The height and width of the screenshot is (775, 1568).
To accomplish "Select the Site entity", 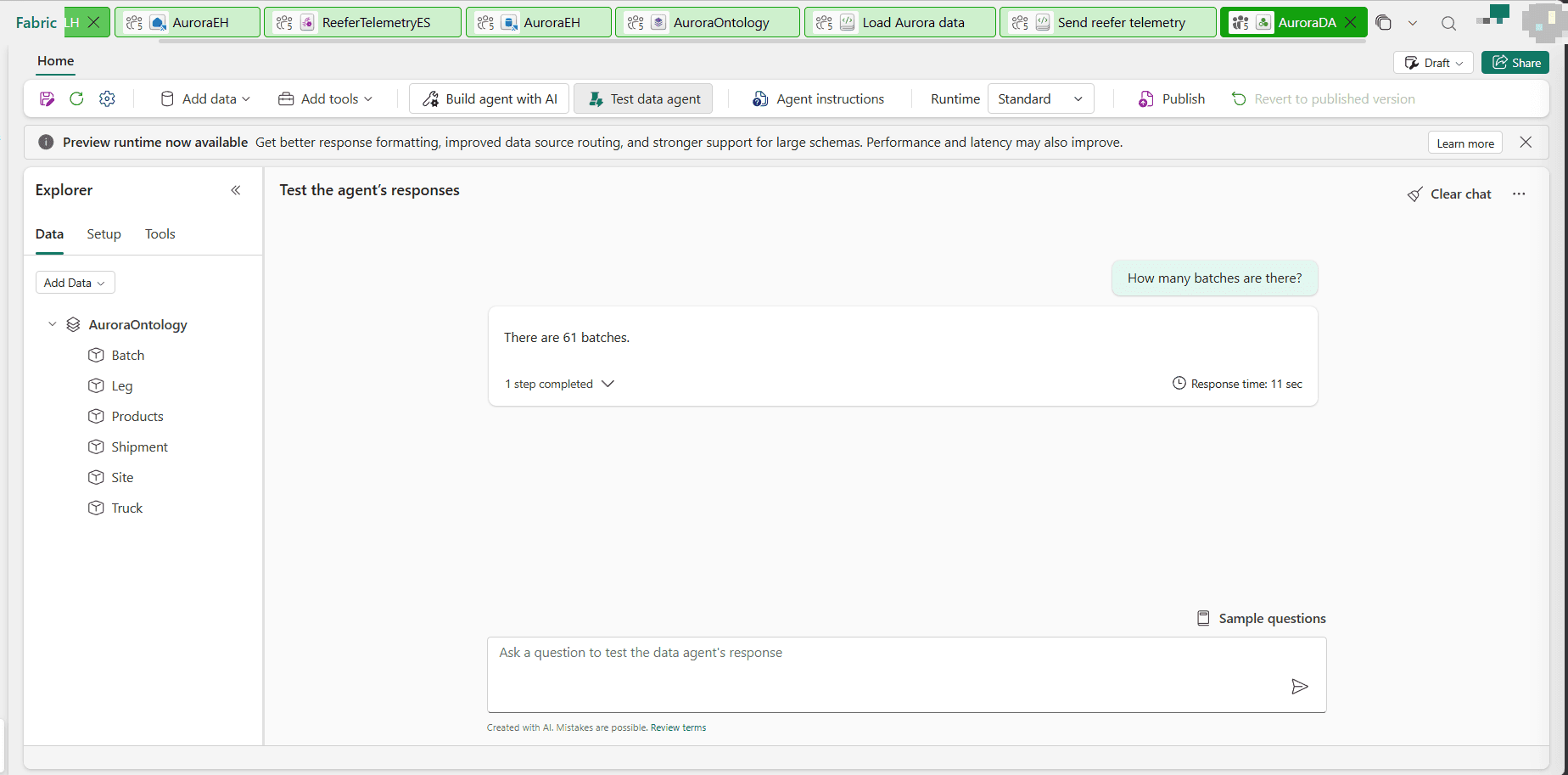I will 122,478.
